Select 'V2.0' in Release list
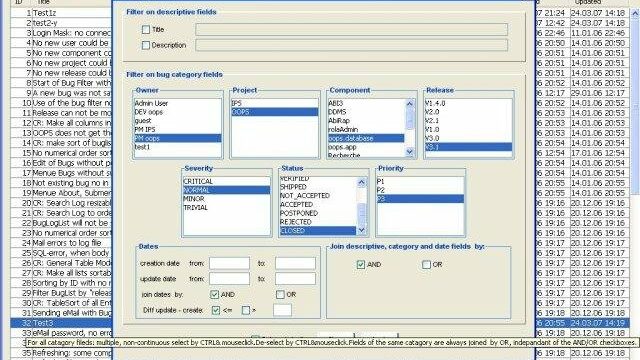 point(468,112)
